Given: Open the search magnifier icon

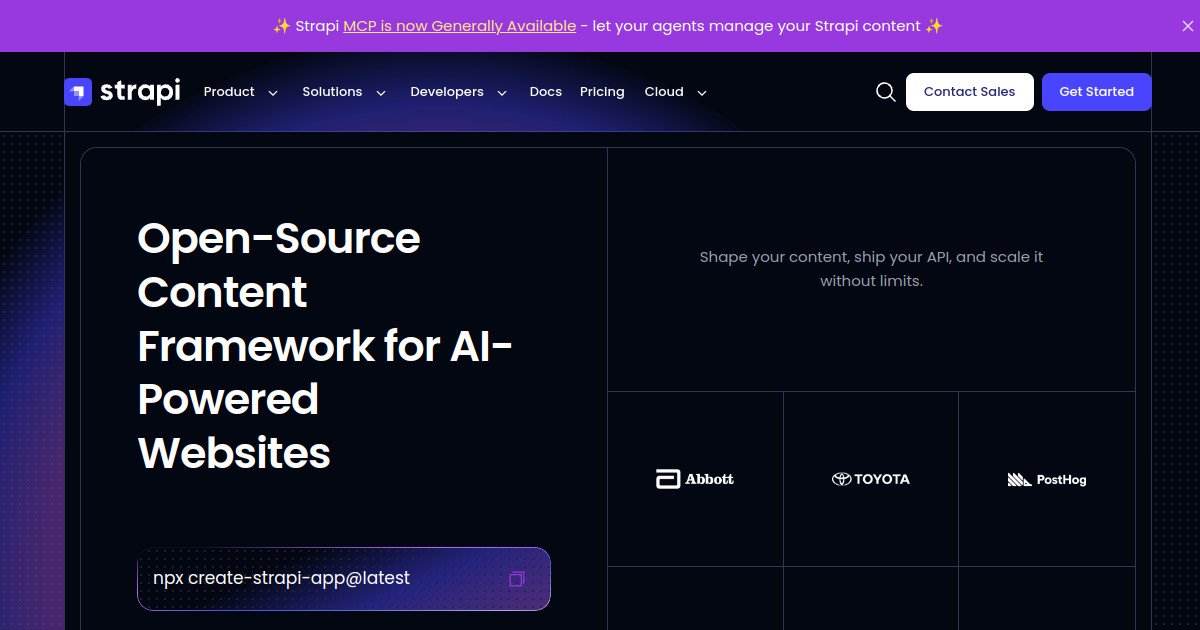Looking at the screenshot, I should click(x=885, y=92).
